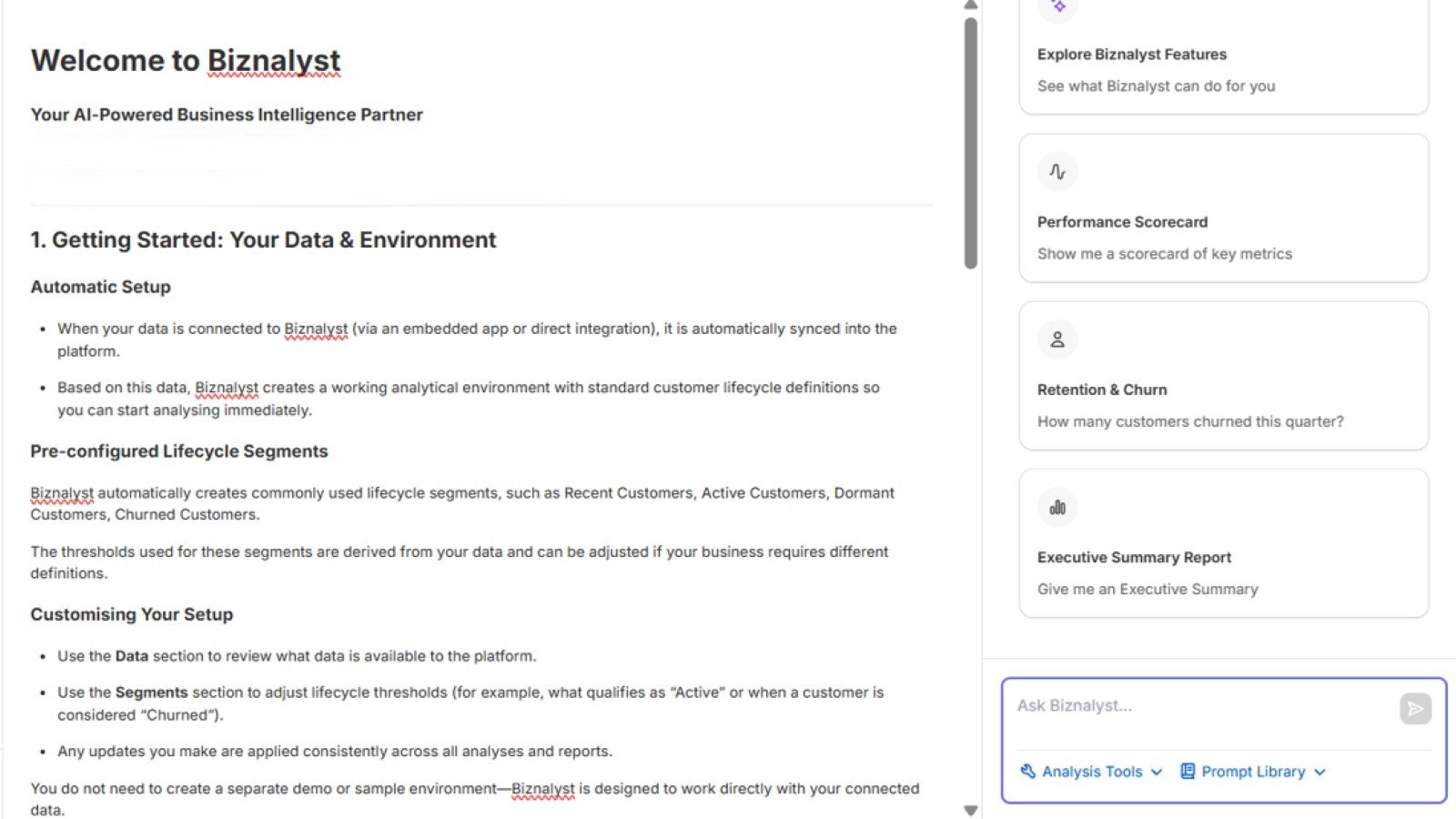Click "Show me a scorecard of key metrics"
Screen dimensions: 1456x819
1165,254
